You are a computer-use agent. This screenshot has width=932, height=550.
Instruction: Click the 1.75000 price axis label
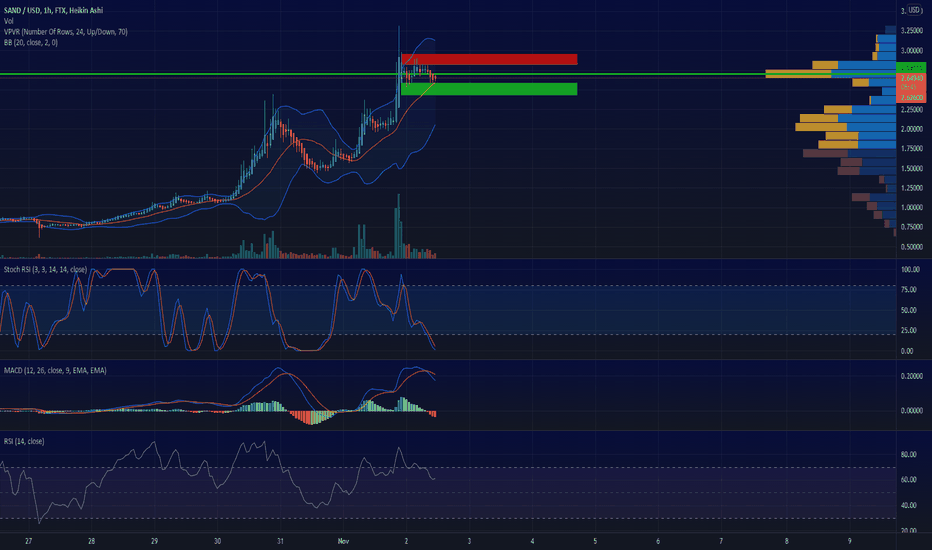pyautogui.click(x=912, y=149)
